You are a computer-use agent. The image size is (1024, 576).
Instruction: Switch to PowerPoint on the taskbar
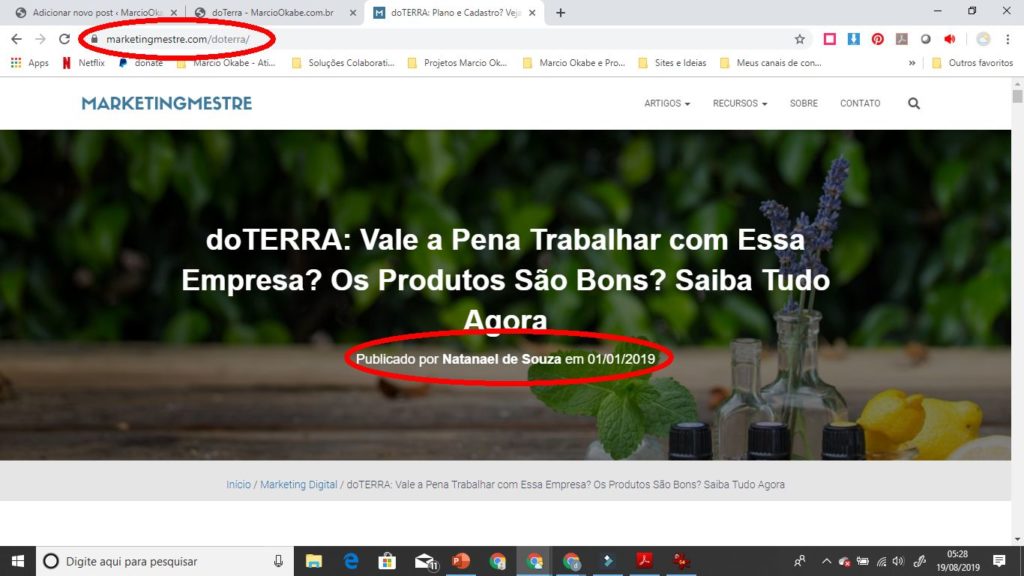[x=461, y=561]
